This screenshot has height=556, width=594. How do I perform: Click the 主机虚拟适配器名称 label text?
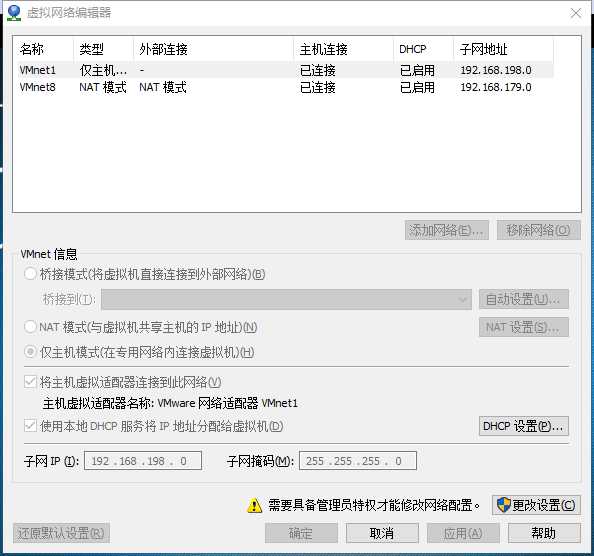tap(98, 403)
